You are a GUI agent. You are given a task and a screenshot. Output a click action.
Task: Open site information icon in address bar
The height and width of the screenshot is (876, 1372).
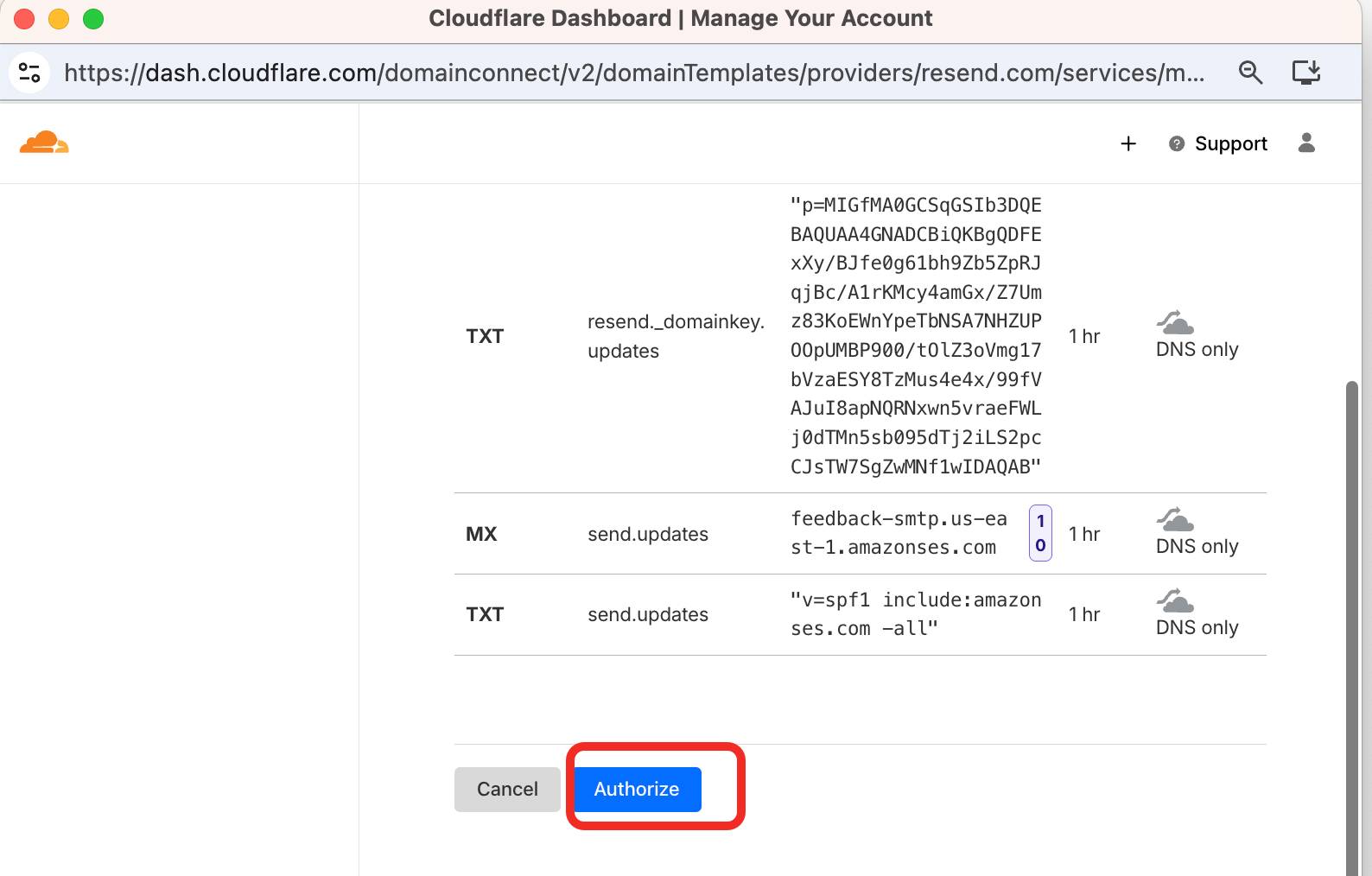[29, 73]
